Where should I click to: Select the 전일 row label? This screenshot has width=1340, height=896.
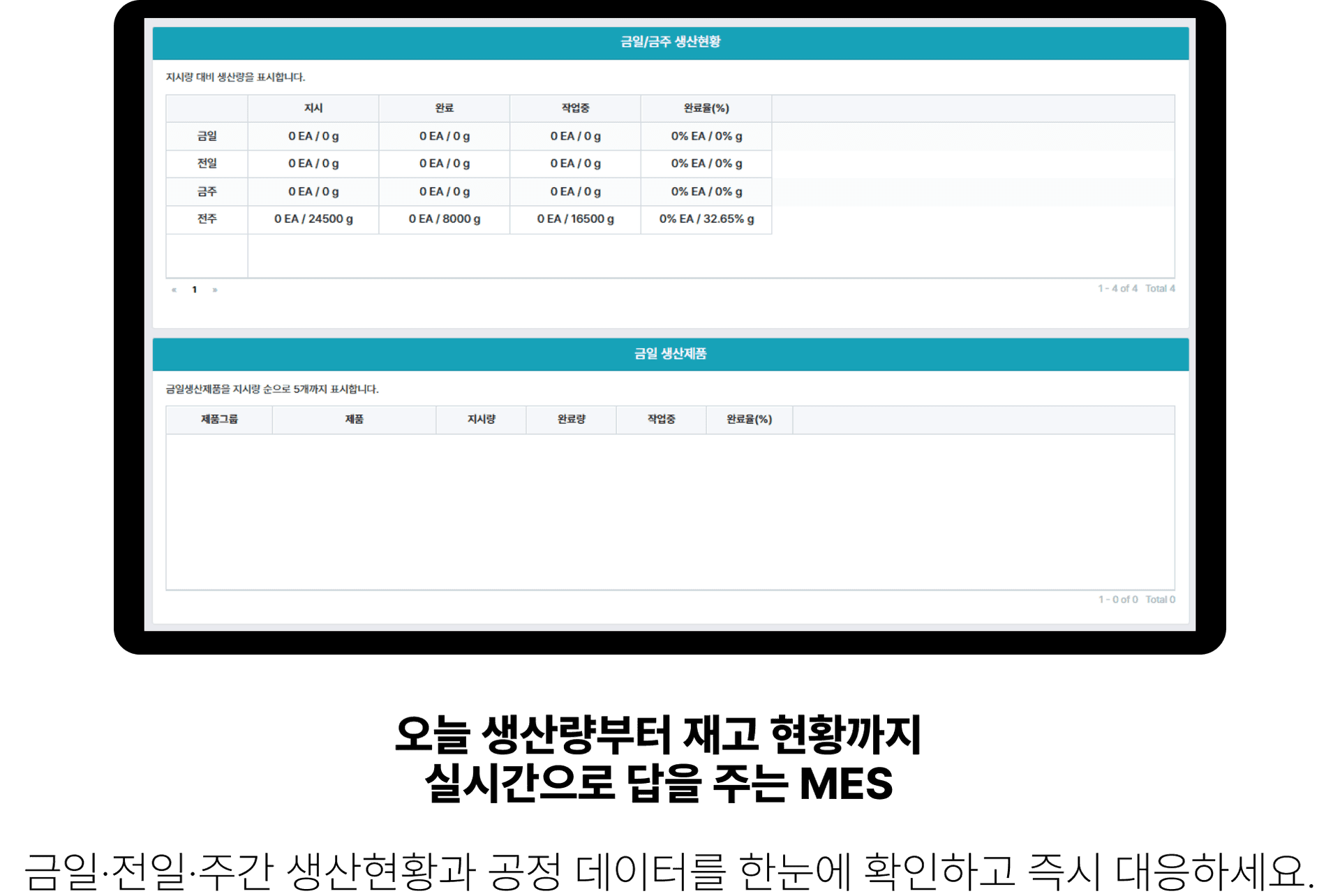(207, 163)
